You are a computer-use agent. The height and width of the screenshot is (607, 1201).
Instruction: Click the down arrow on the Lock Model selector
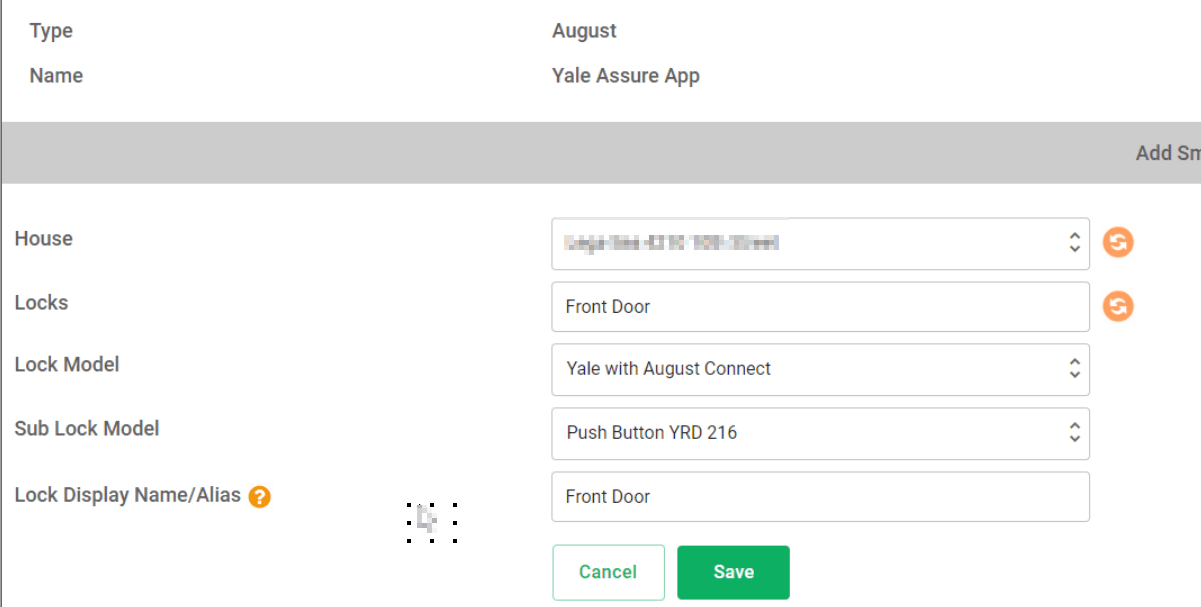[1073, 374]
